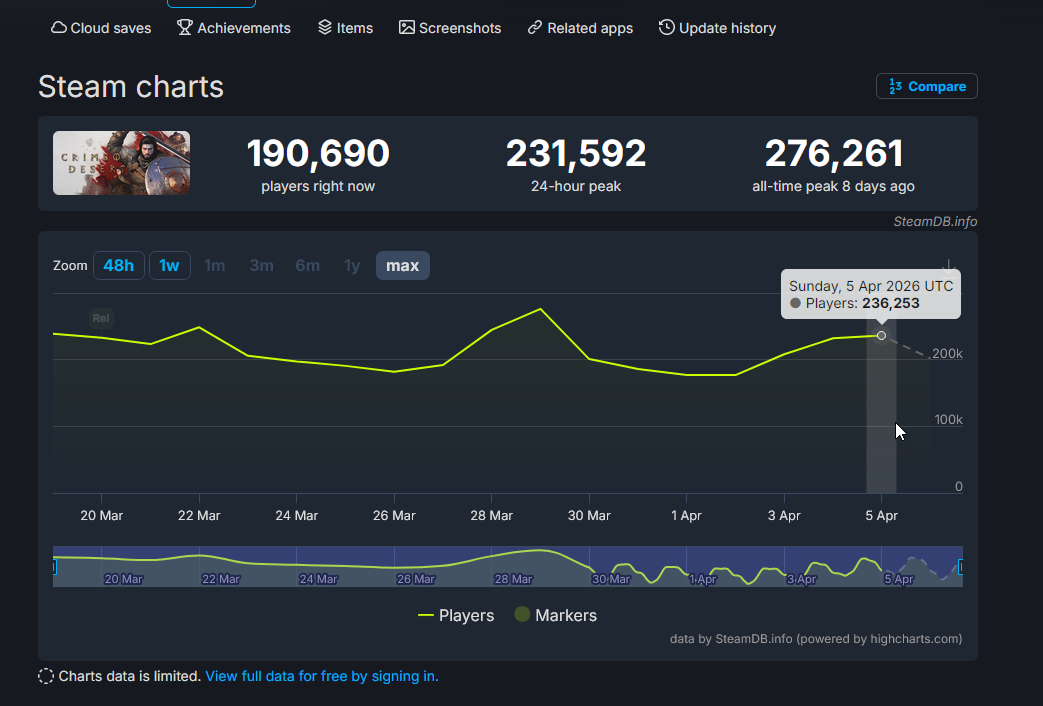Screen dimensions: 1043x706
Task: Click the picture icon beside Screenshots
Action: (x=406, y=27)
